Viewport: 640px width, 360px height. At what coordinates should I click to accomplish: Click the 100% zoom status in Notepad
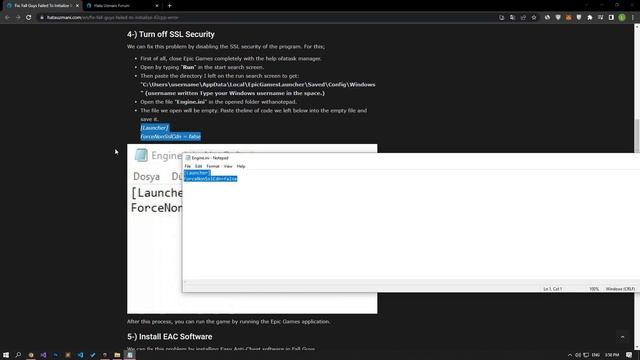(594, 289)
